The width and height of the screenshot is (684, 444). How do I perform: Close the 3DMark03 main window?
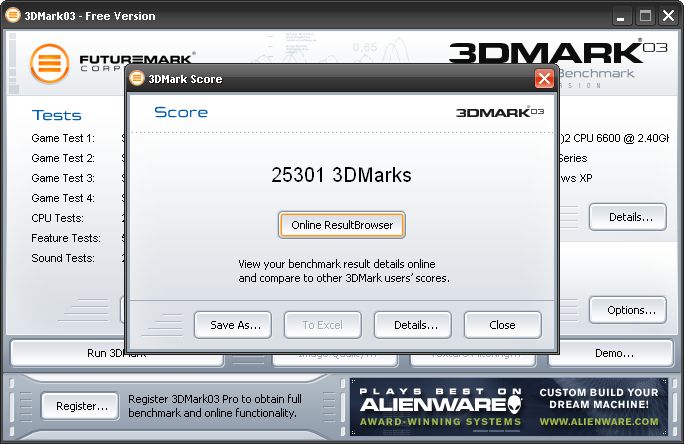tap(668, 16)
